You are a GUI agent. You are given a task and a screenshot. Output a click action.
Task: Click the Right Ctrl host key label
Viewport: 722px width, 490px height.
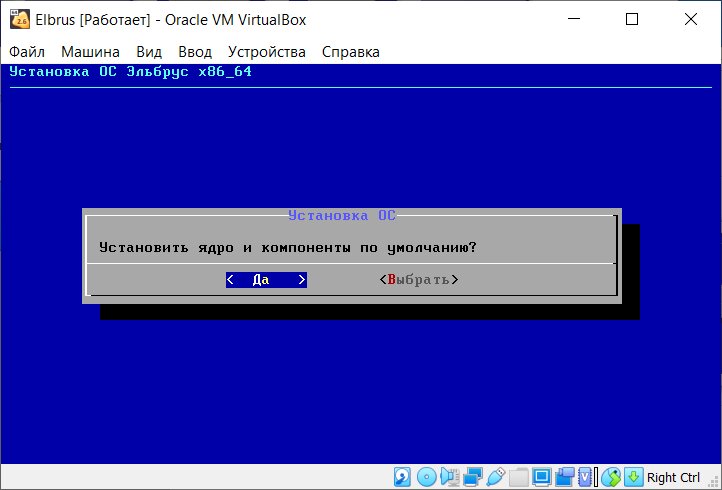tap(673, 477)
